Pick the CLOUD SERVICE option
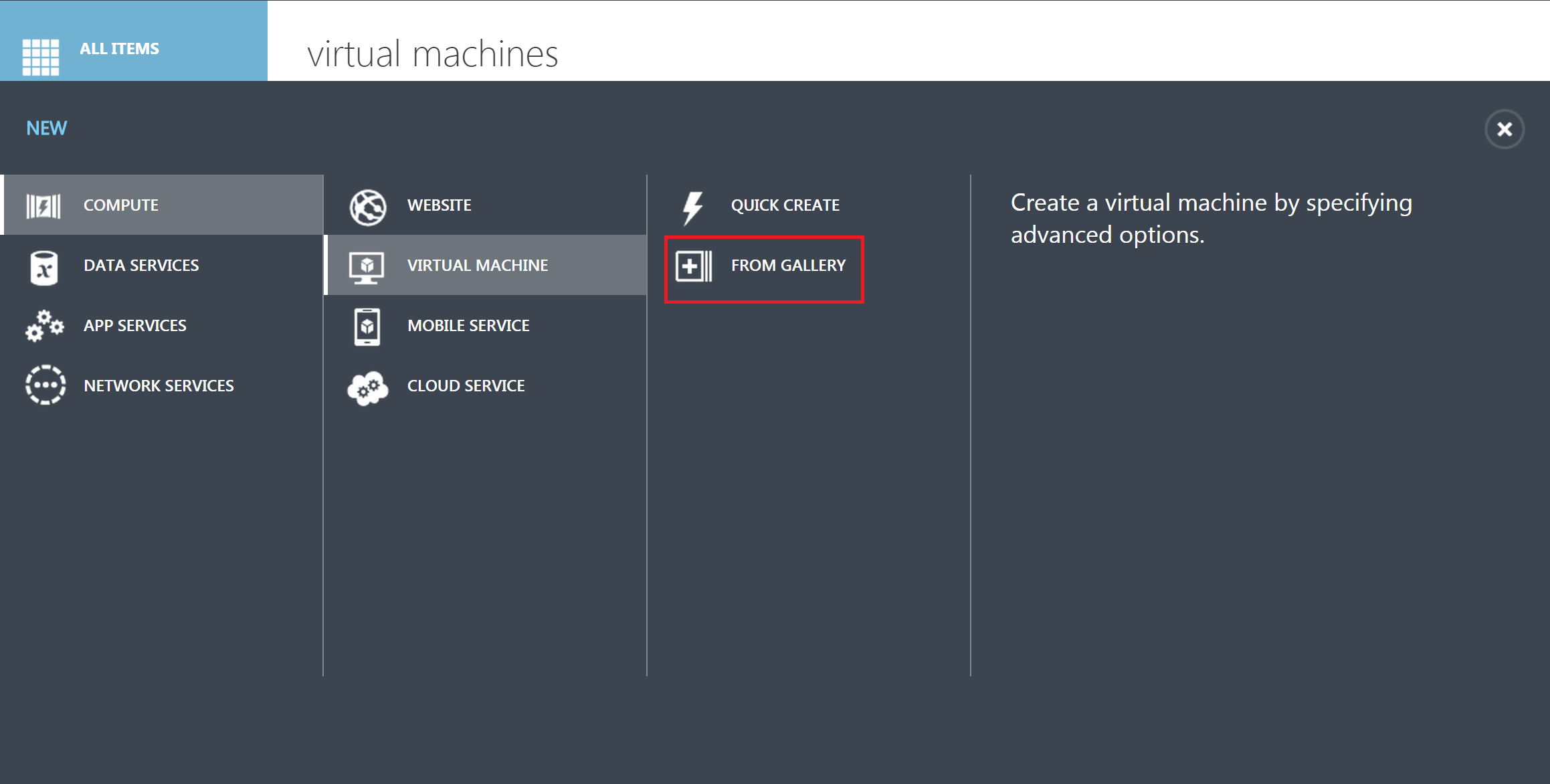This screenshot has width=1550, height=784. point(466,386)
